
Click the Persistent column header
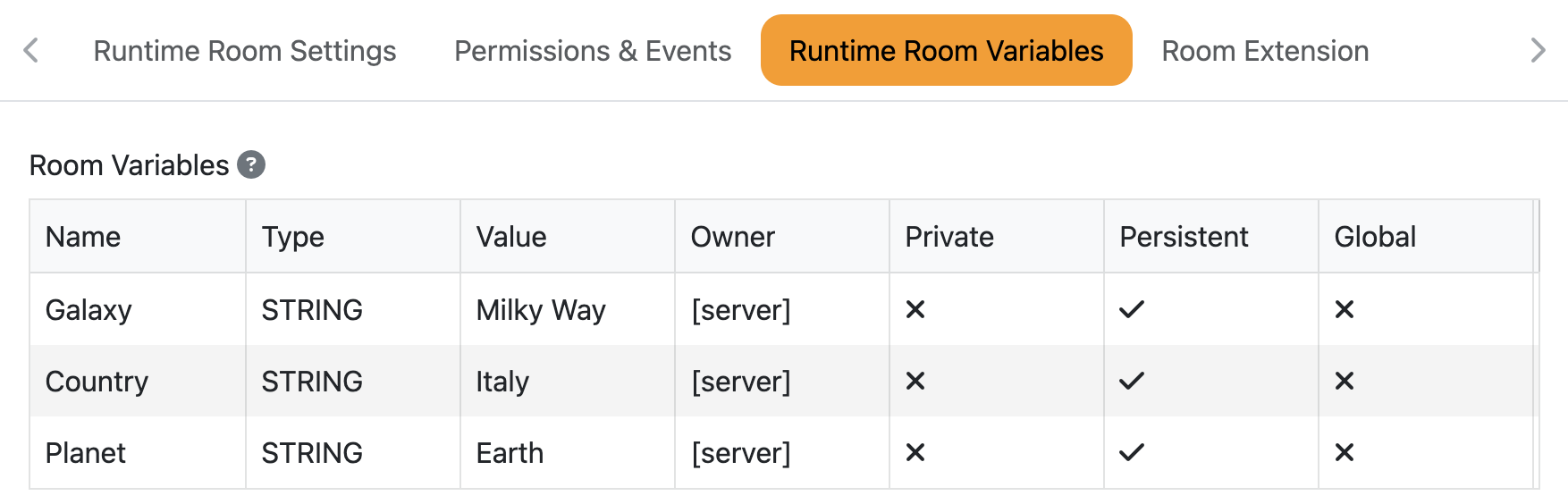(x=1211, y=237)
